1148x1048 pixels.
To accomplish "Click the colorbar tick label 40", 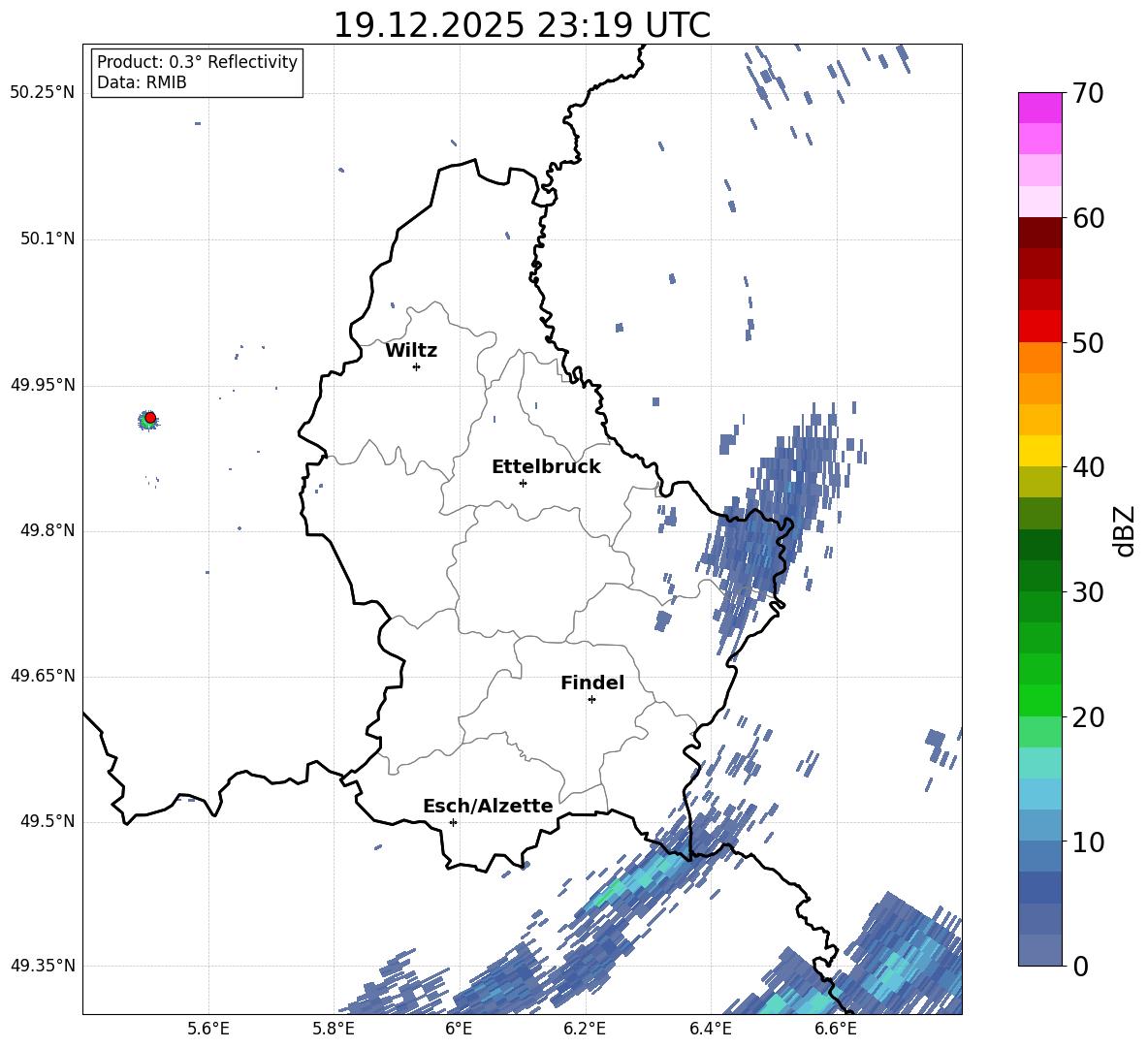I will pos(1088,467).
